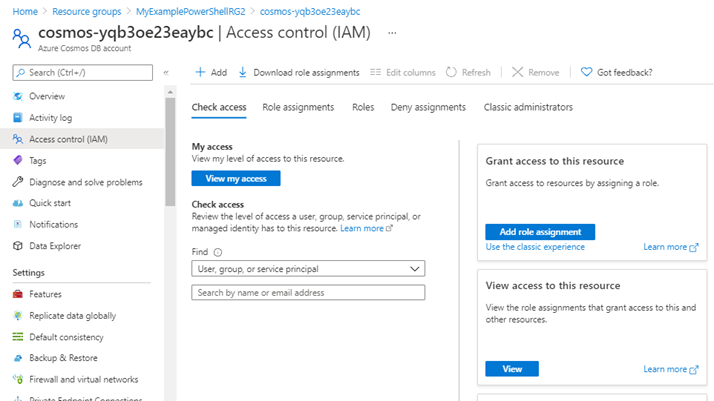The width and height of the screenshot is (714, 401).
Task: Open the ellipsis more options menu
Action: (x=393, y=33)
